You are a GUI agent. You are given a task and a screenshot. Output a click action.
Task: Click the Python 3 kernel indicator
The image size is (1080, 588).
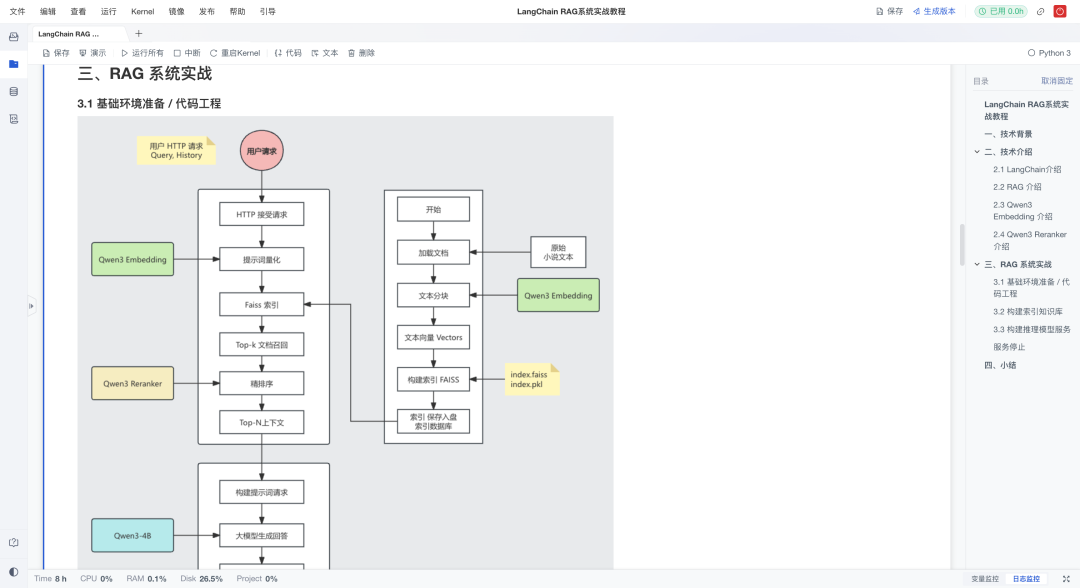pyautogui.click(x=1049, y=53)
